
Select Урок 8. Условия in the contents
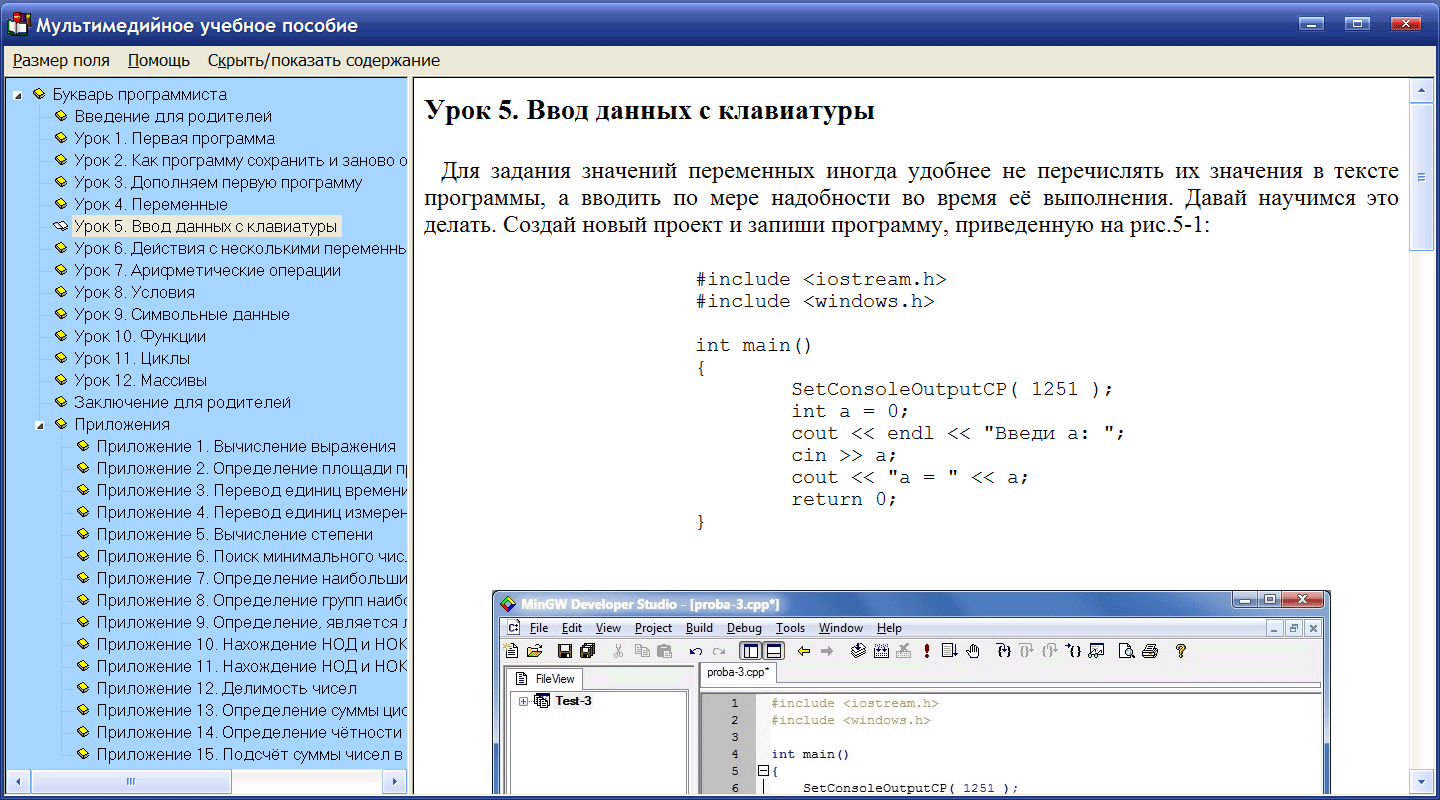coord(134,292)
